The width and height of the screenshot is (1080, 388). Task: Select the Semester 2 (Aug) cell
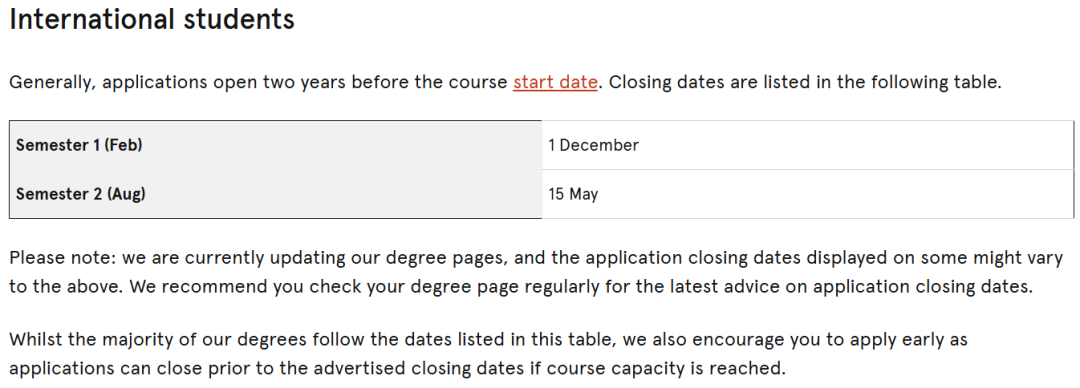(276, 194)
